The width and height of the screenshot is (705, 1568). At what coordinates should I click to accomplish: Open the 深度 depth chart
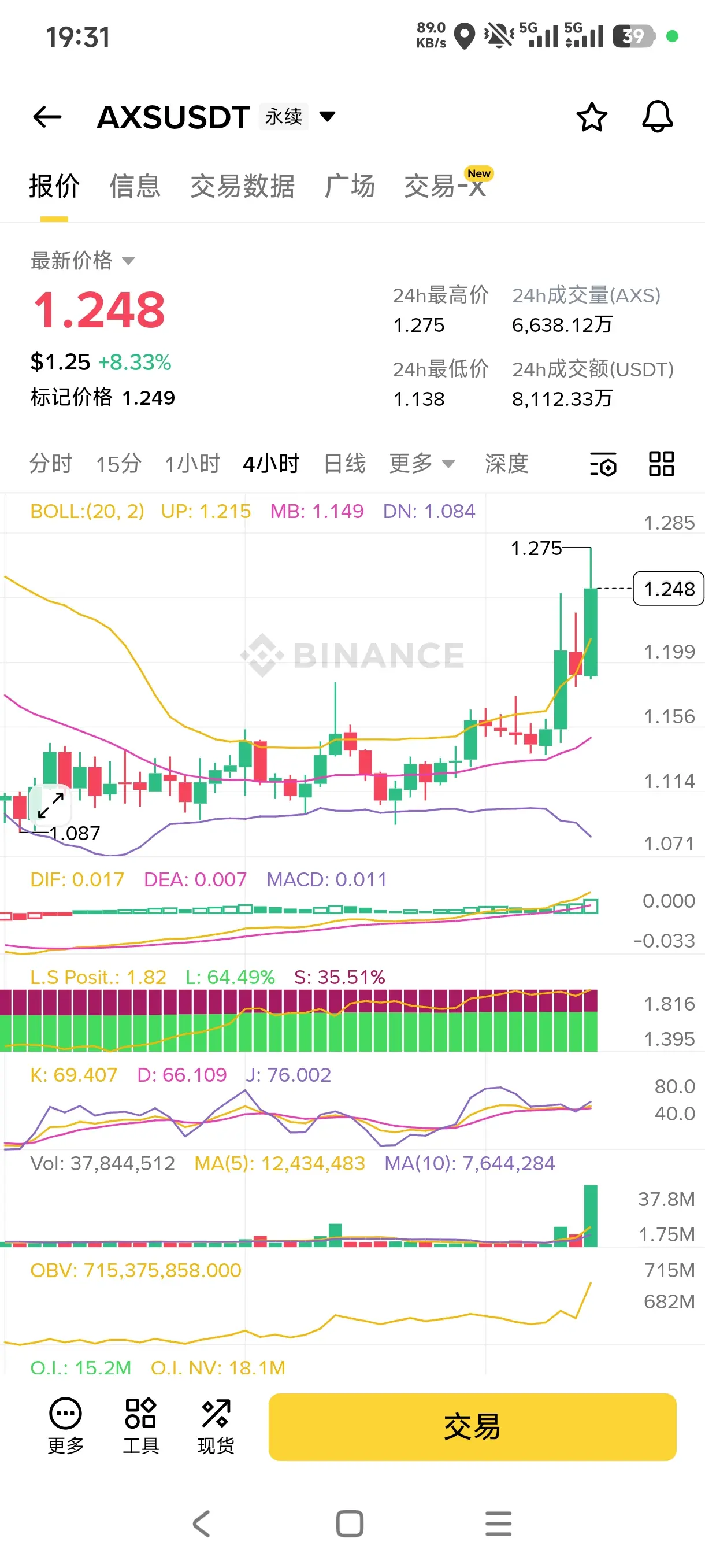point(506,464)
